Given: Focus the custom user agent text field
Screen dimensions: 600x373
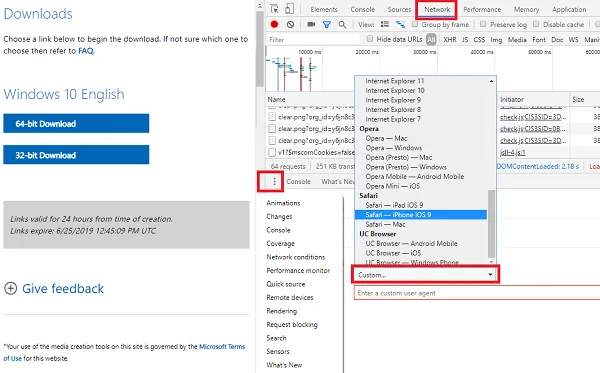Looking at the screenshot, I should tap(477, 293).
